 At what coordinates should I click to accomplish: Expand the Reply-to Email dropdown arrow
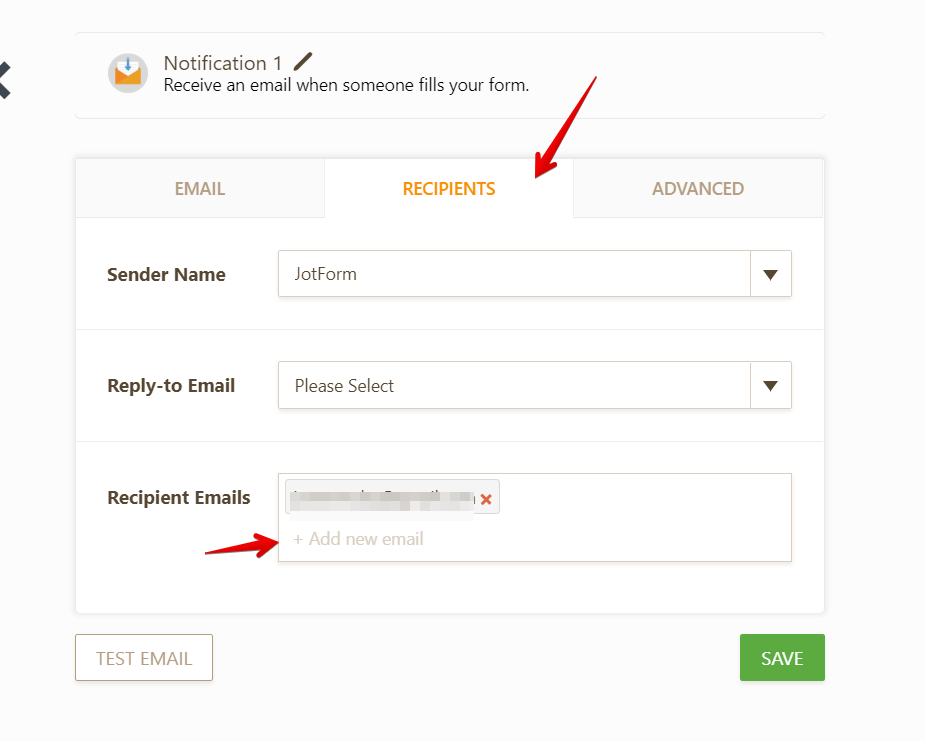(x=770, y=385)
